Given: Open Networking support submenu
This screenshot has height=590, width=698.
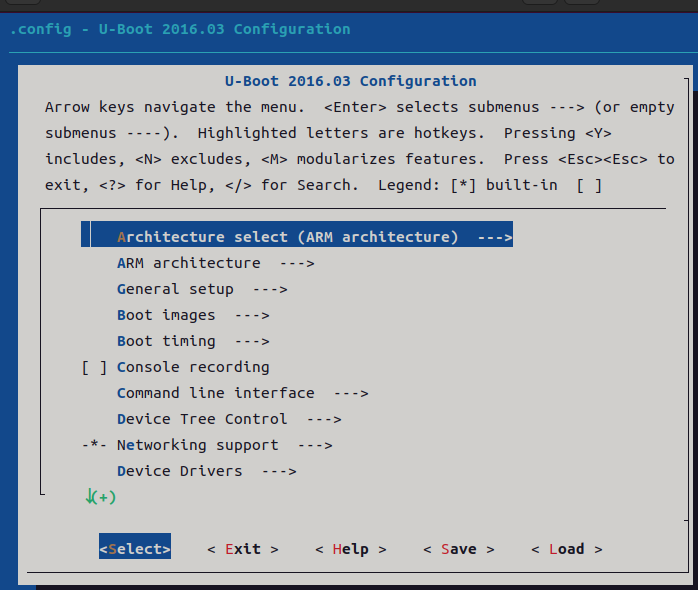Looking at the screenshot, I should click(224, 445).
